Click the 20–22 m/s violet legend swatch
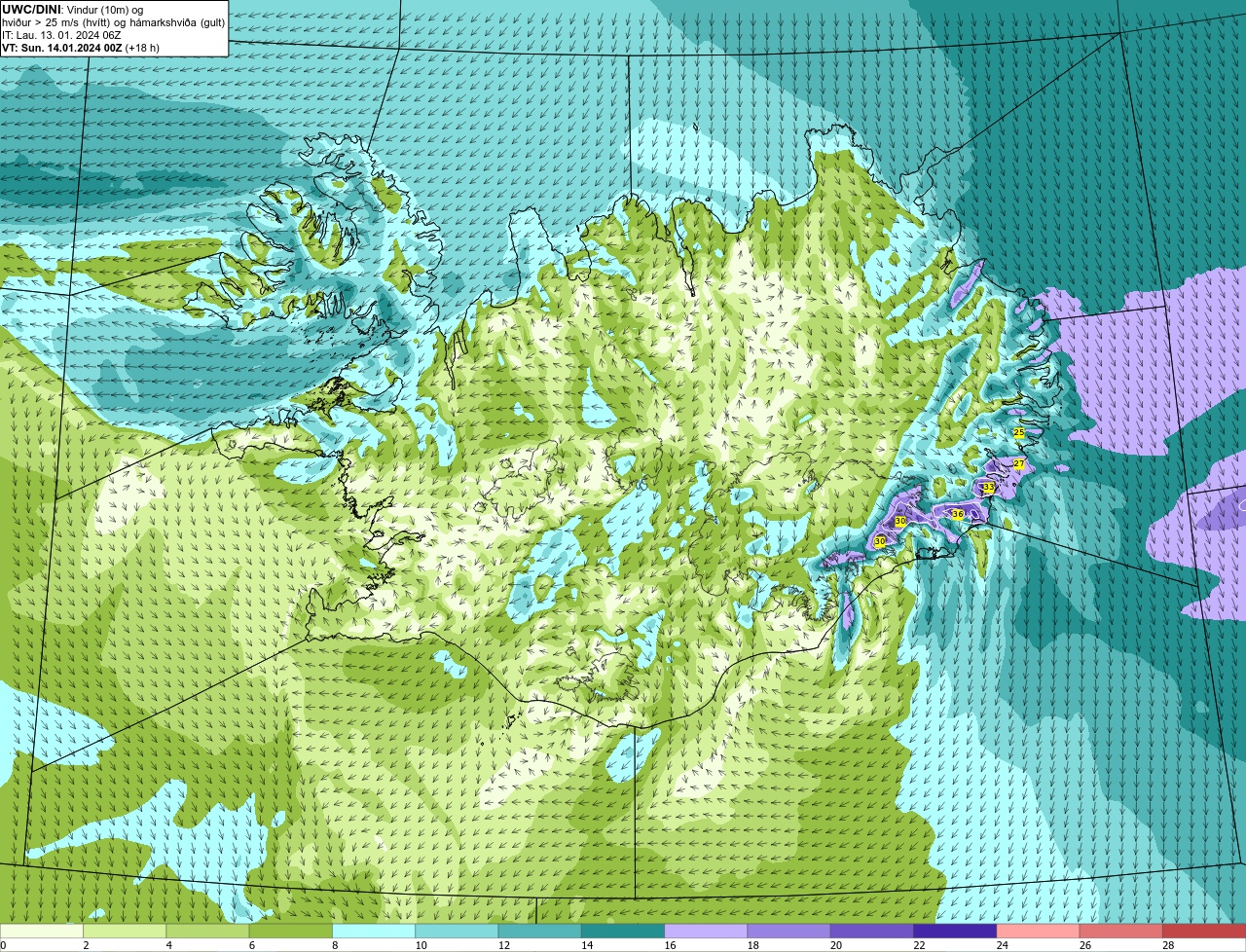Screen dimensions: 1246x952 (x=872, y=931)
